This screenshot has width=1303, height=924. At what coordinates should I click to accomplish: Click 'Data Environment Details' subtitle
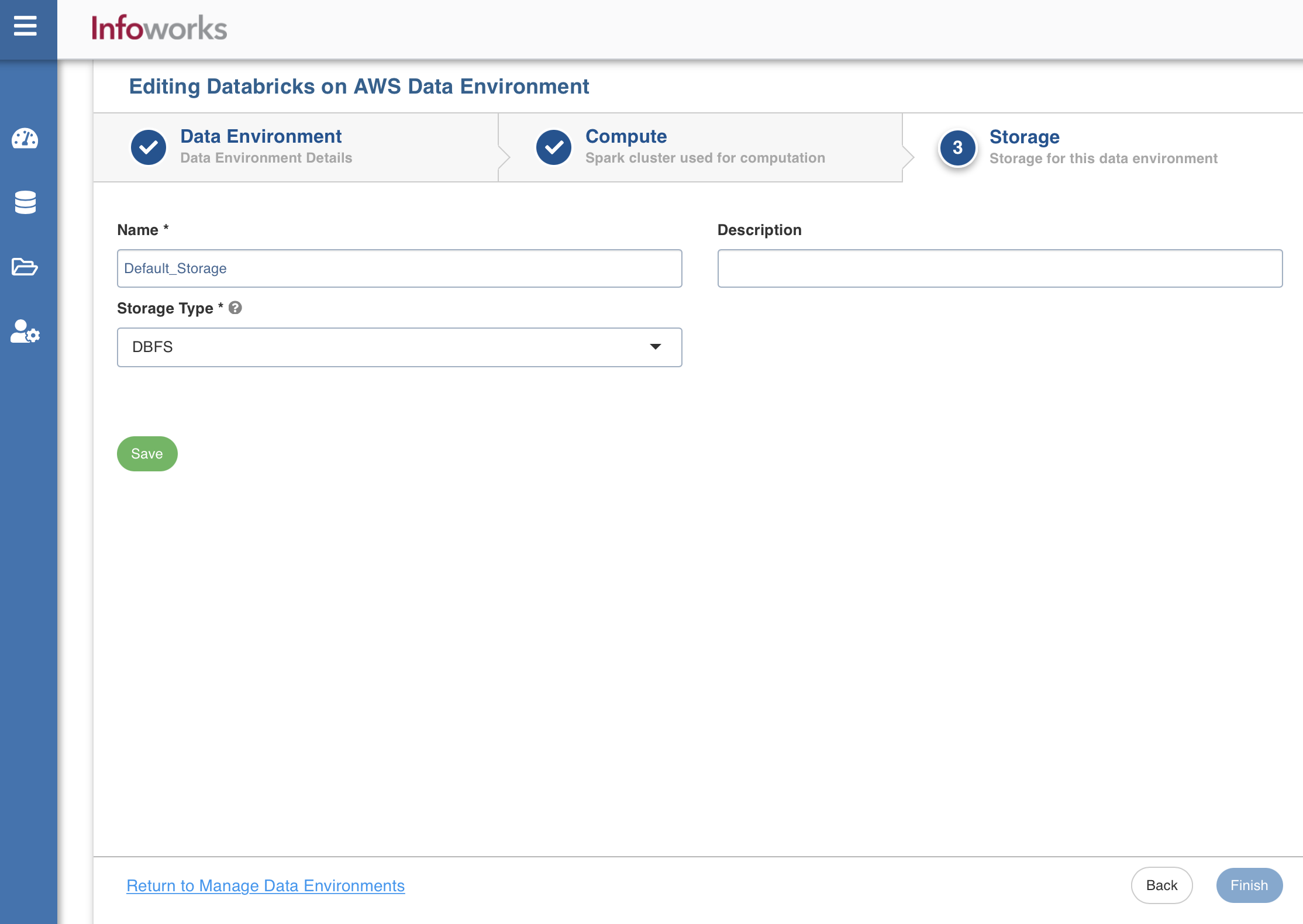click(x=266, y=158)
